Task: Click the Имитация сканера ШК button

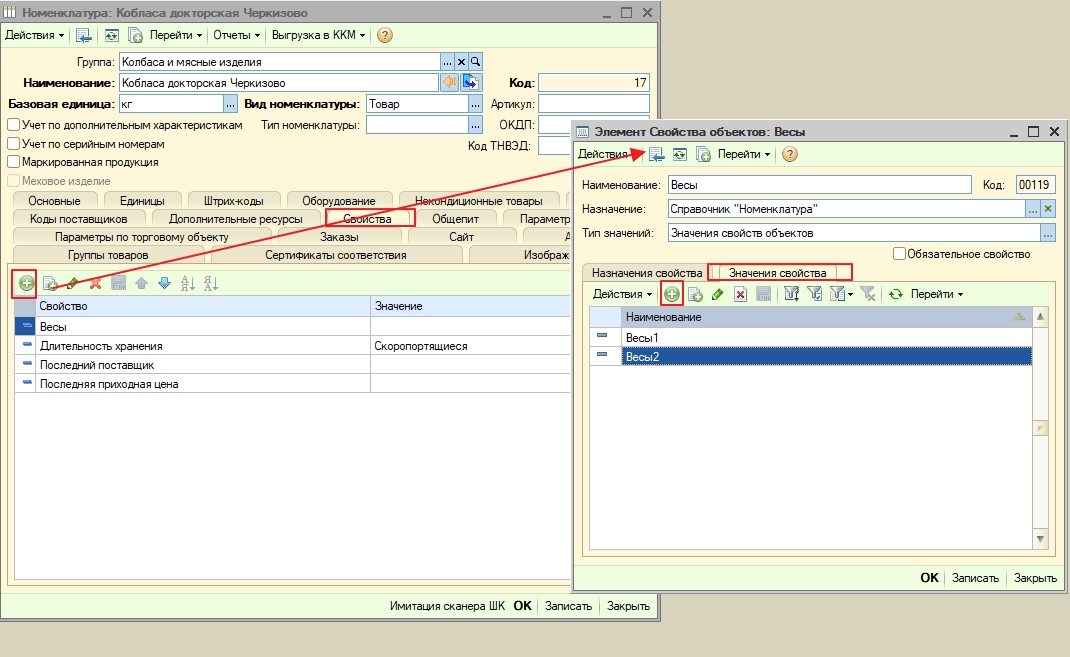Action: [447, 606]
